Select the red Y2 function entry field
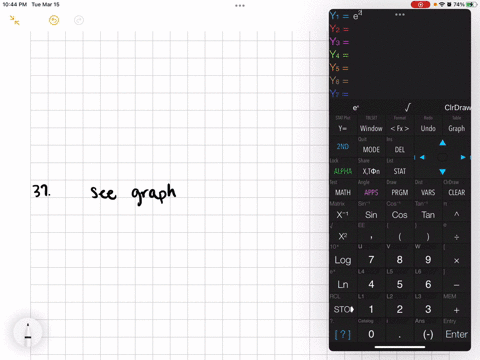This screenshot has height=360, width=480. click(400, 29)
